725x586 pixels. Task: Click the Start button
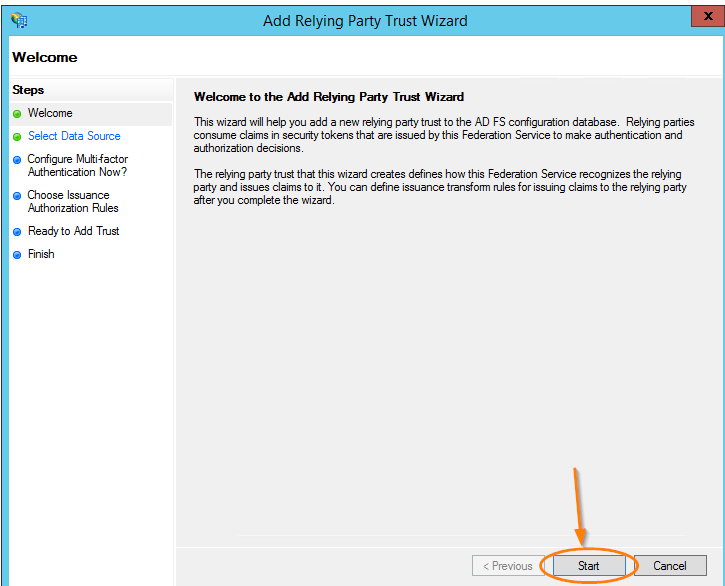pos(589,565)
